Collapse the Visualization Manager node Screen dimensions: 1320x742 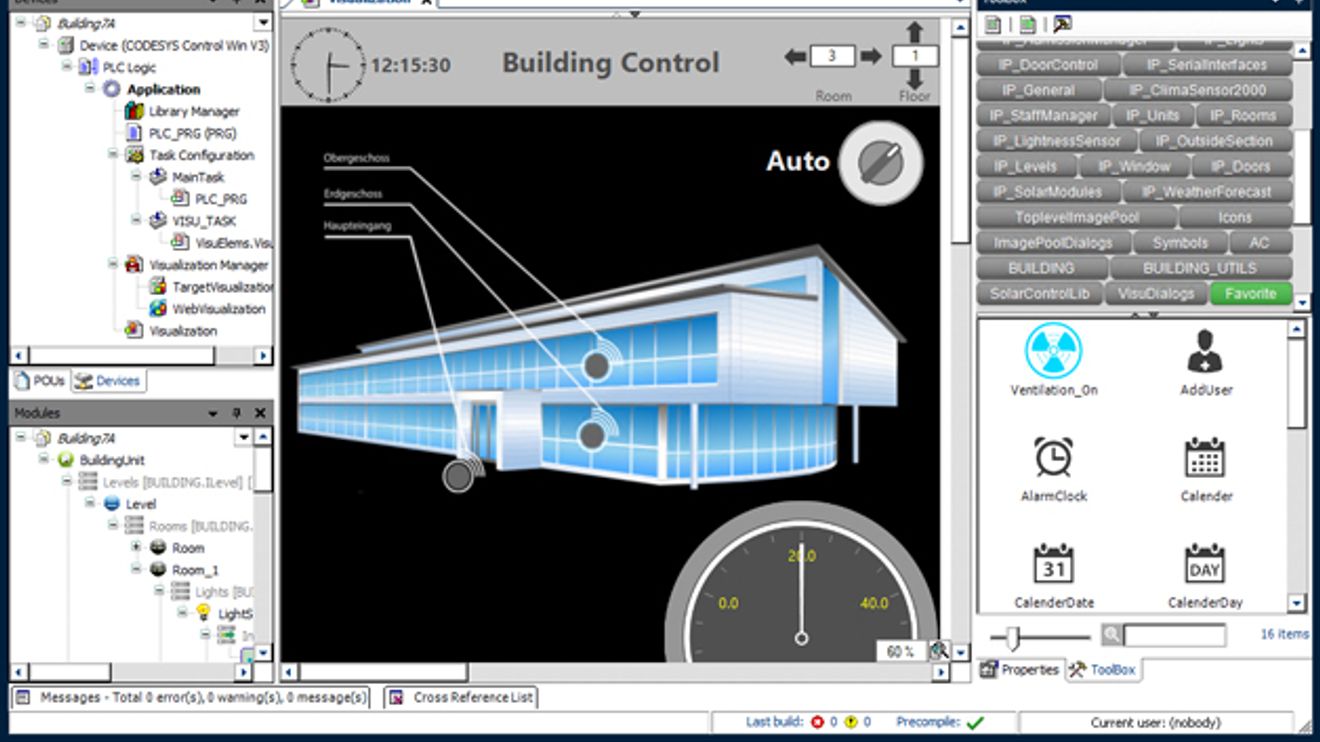click(x=113, y=265)
